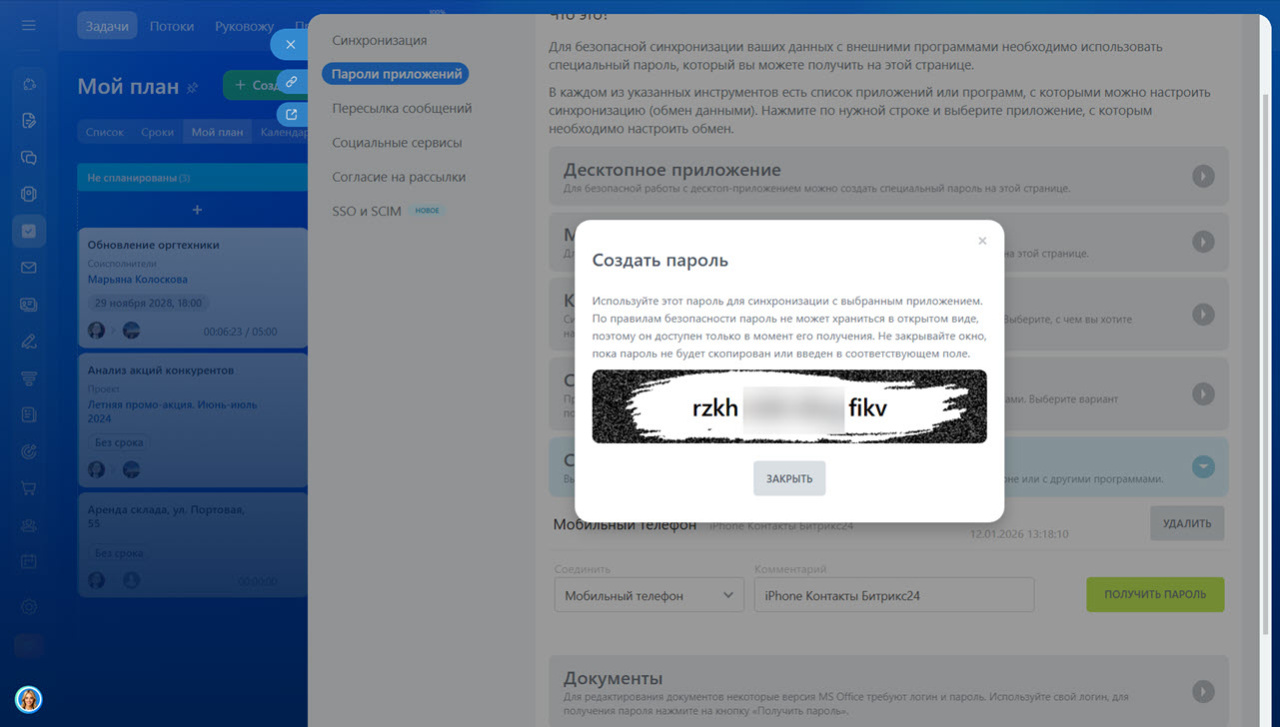Click the Десктопное приложение section title

tap(672, 170)
